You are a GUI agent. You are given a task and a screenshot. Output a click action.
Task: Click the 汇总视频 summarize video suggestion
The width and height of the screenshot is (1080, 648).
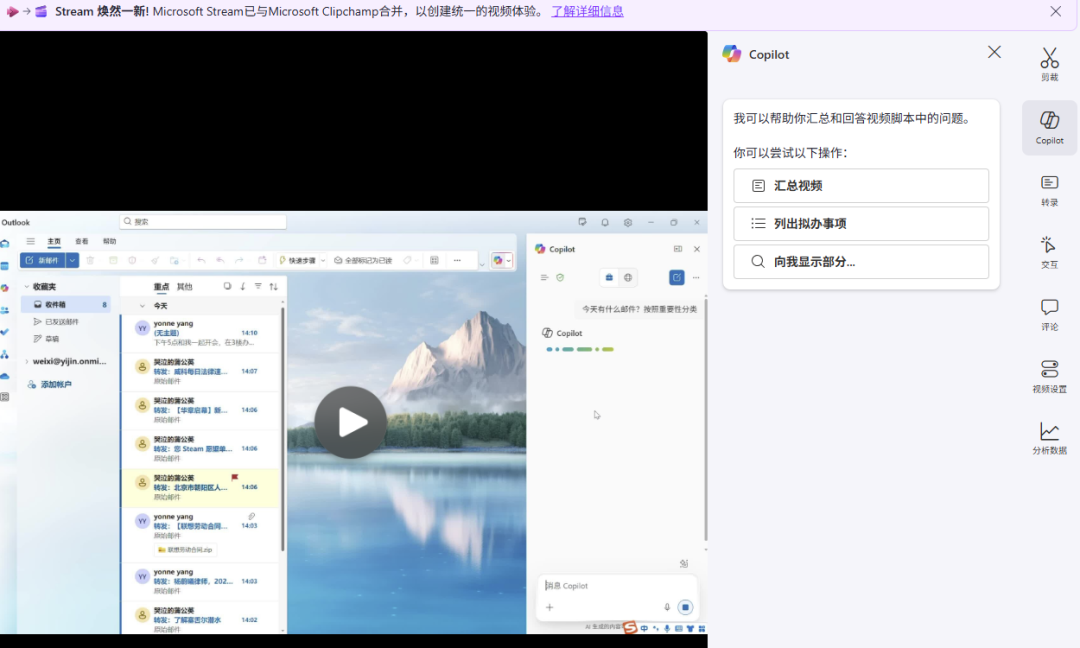pos(860,186)
